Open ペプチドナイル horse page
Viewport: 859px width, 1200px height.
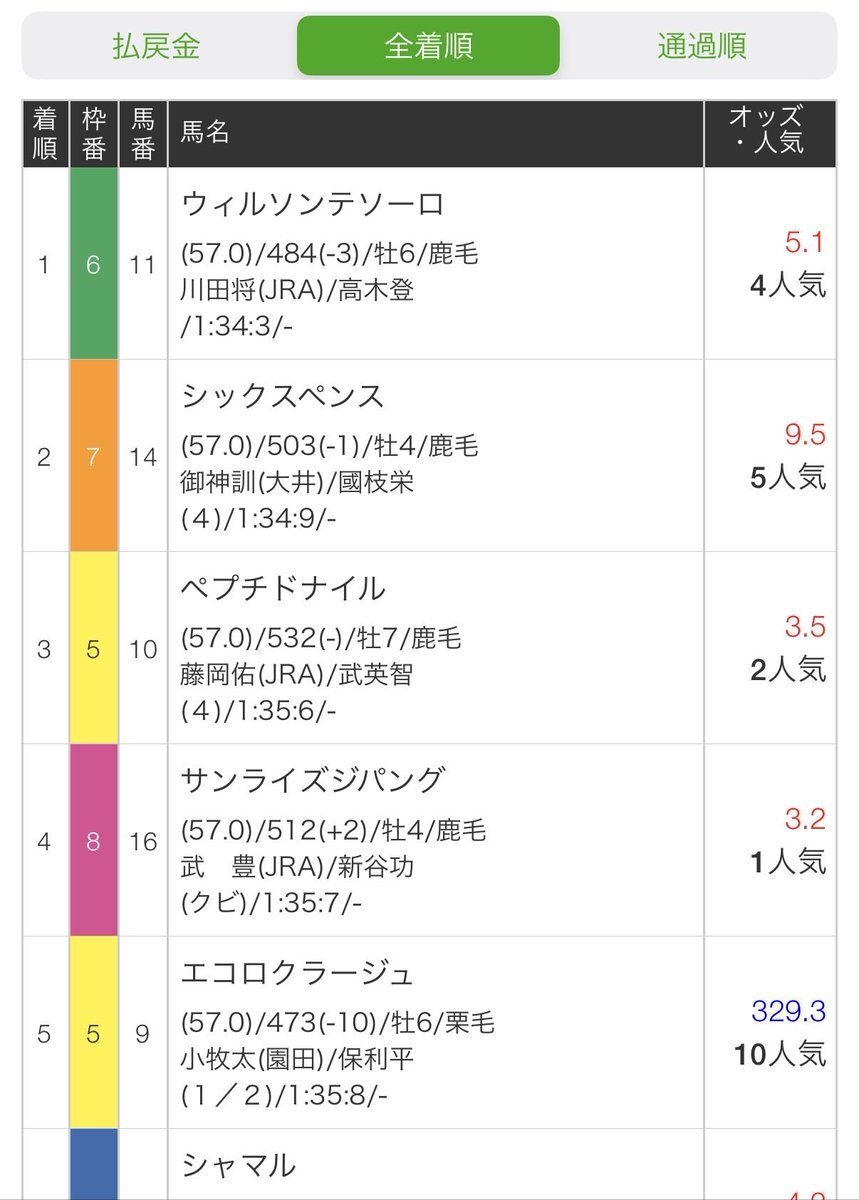click(x=283, y=588)
